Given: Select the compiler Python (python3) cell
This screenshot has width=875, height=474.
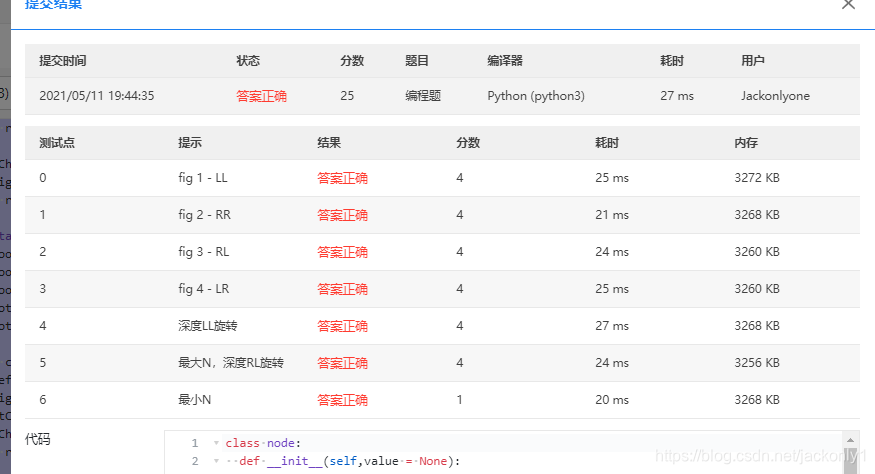Looking at the screenshot, I should pyautogui.click(x=536, y=96).
